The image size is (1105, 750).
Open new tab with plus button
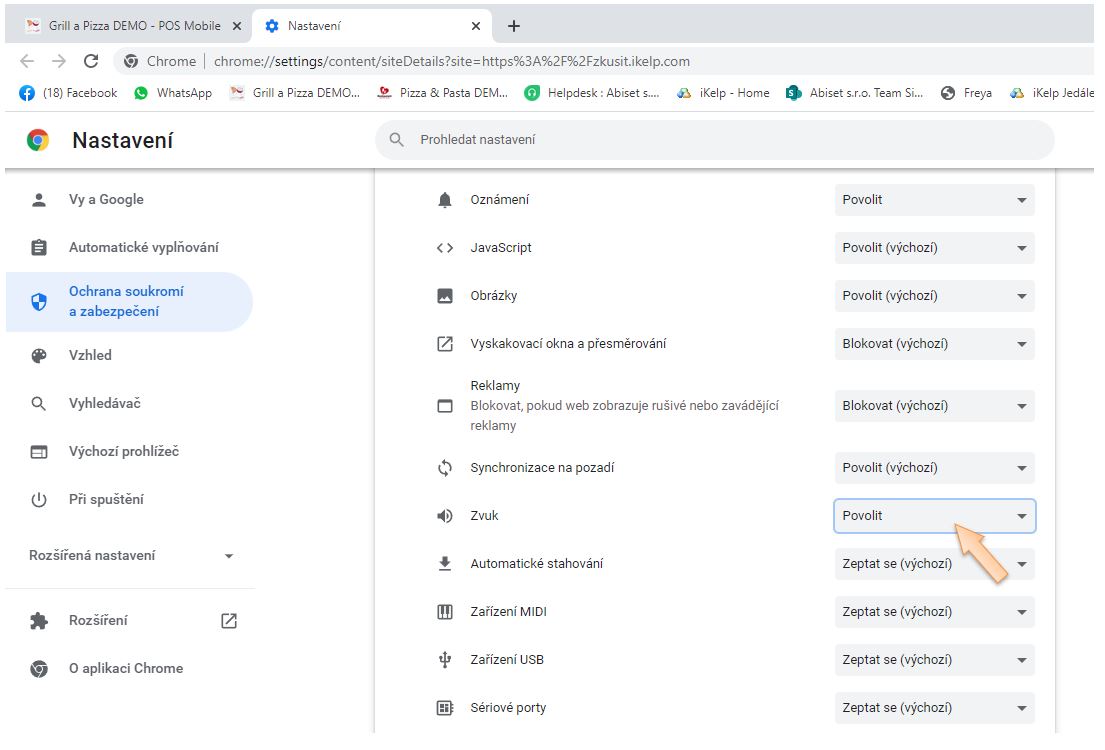tap(514, 26)
